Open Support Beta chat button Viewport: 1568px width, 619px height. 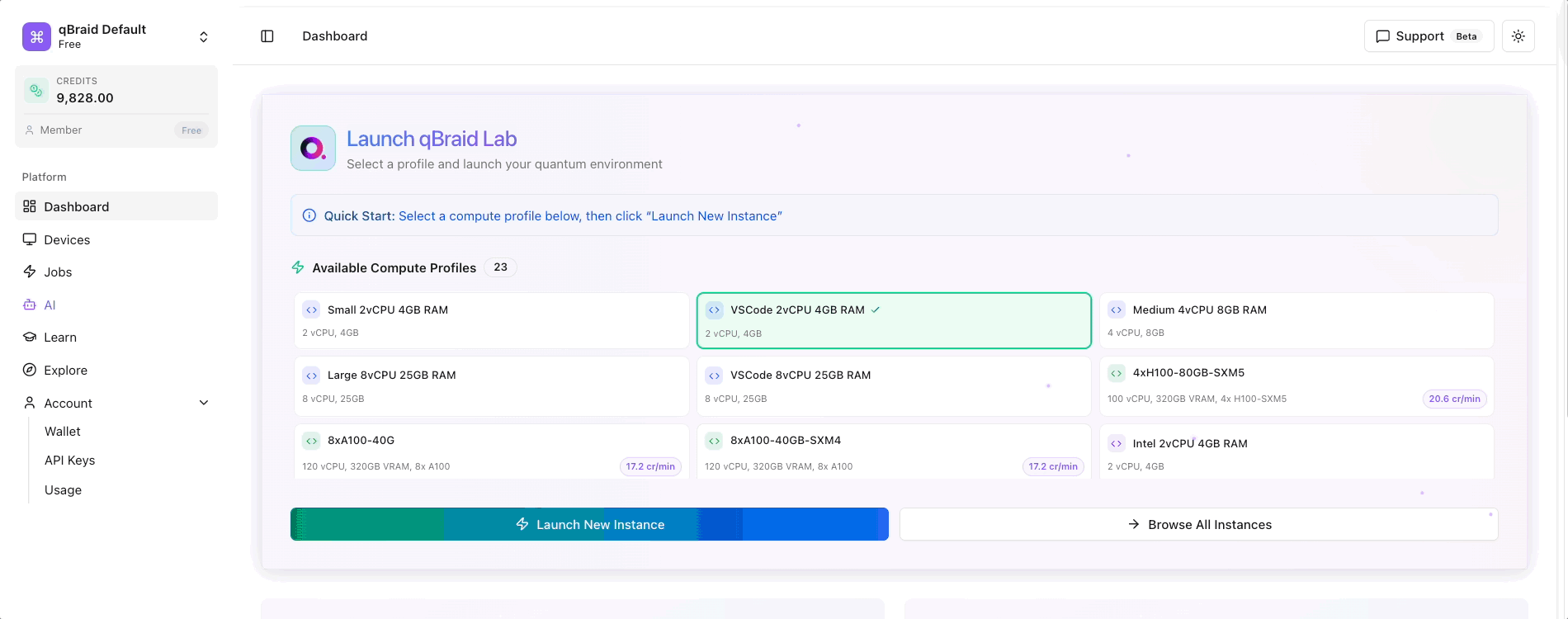(x=1429, y=36)
